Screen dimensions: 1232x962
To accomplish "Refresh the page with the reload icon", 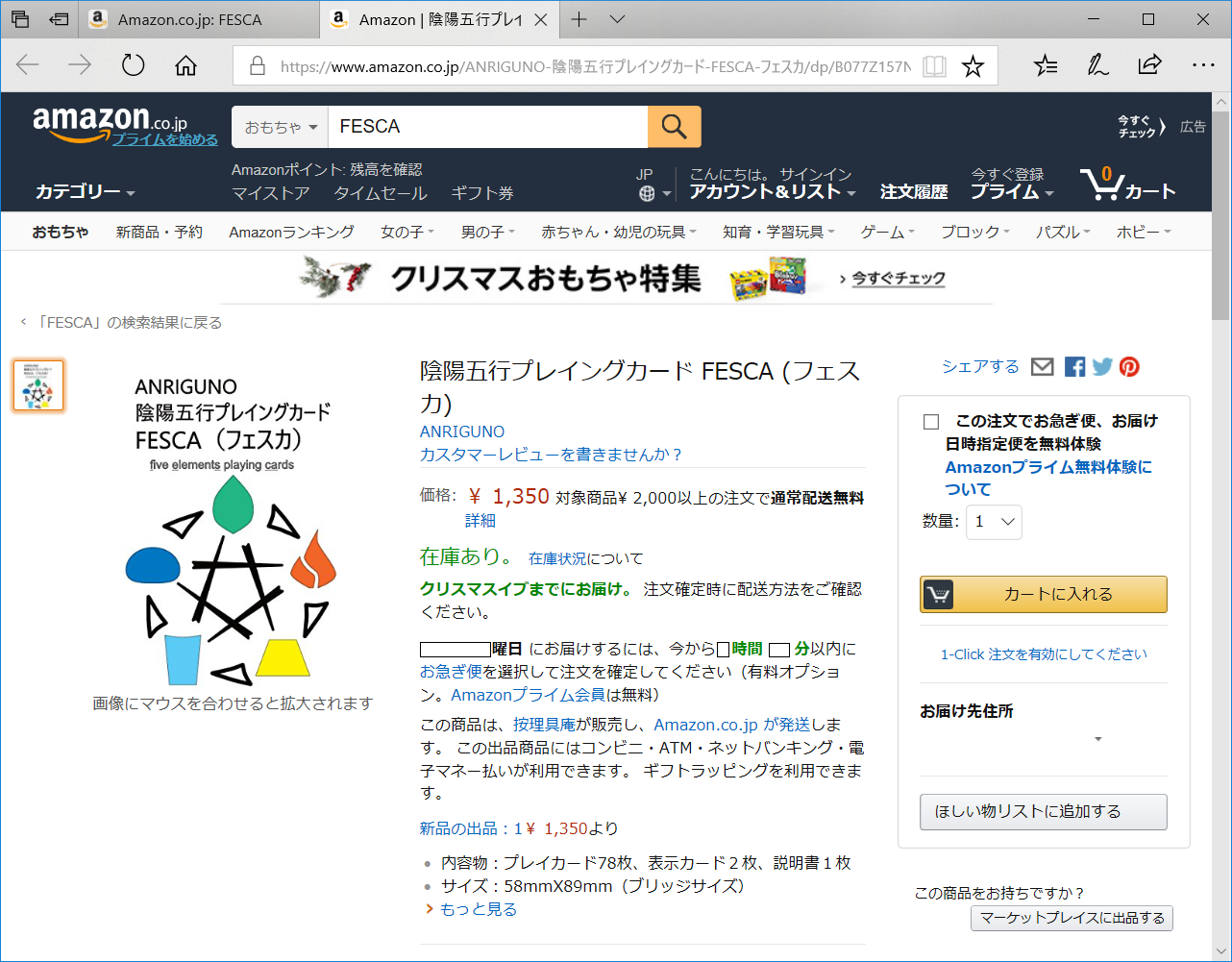I will pyautogui.click(x=133, y=65).
